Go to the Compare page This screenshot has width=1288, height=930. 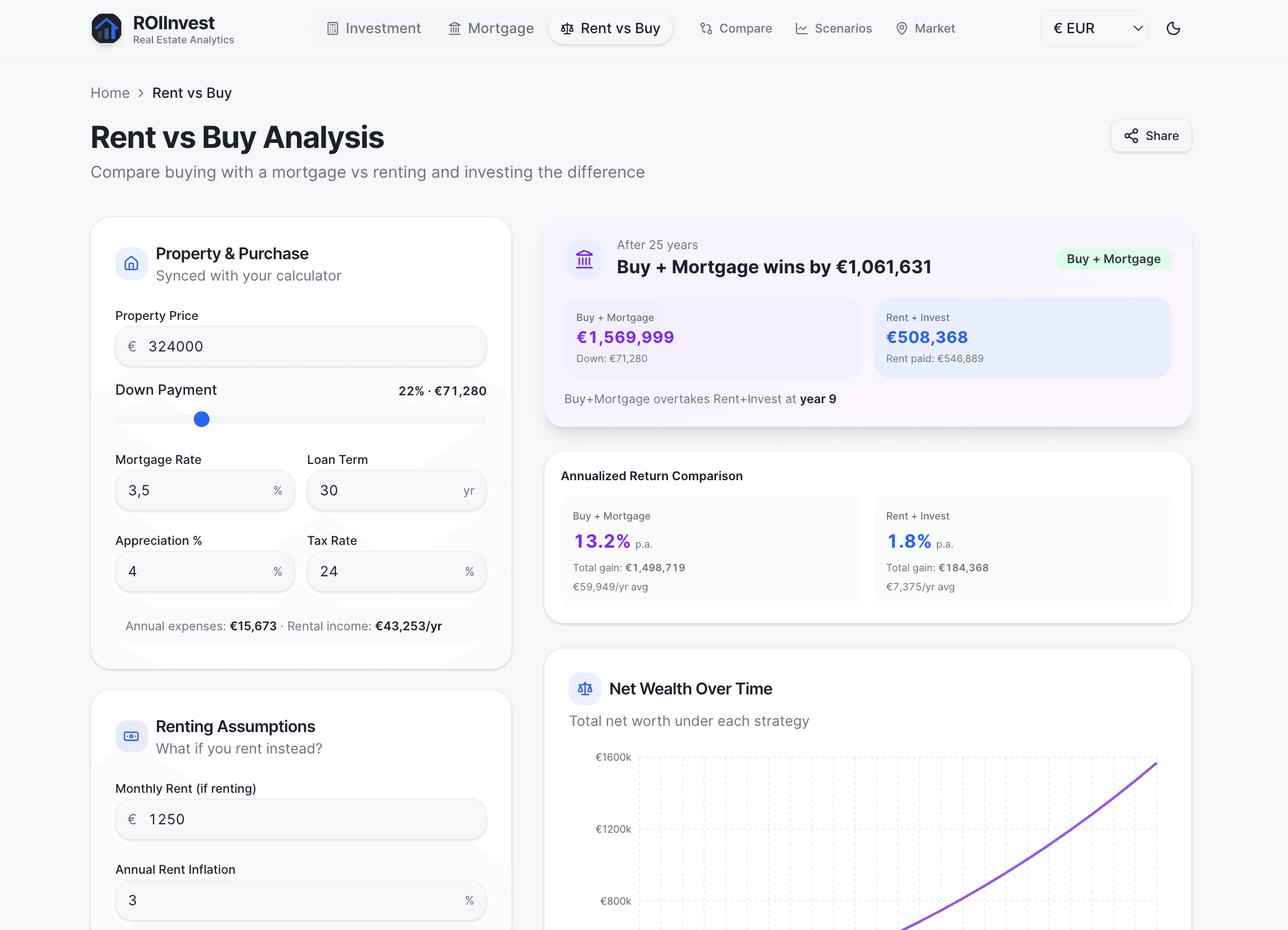click(x=736, y=28)
